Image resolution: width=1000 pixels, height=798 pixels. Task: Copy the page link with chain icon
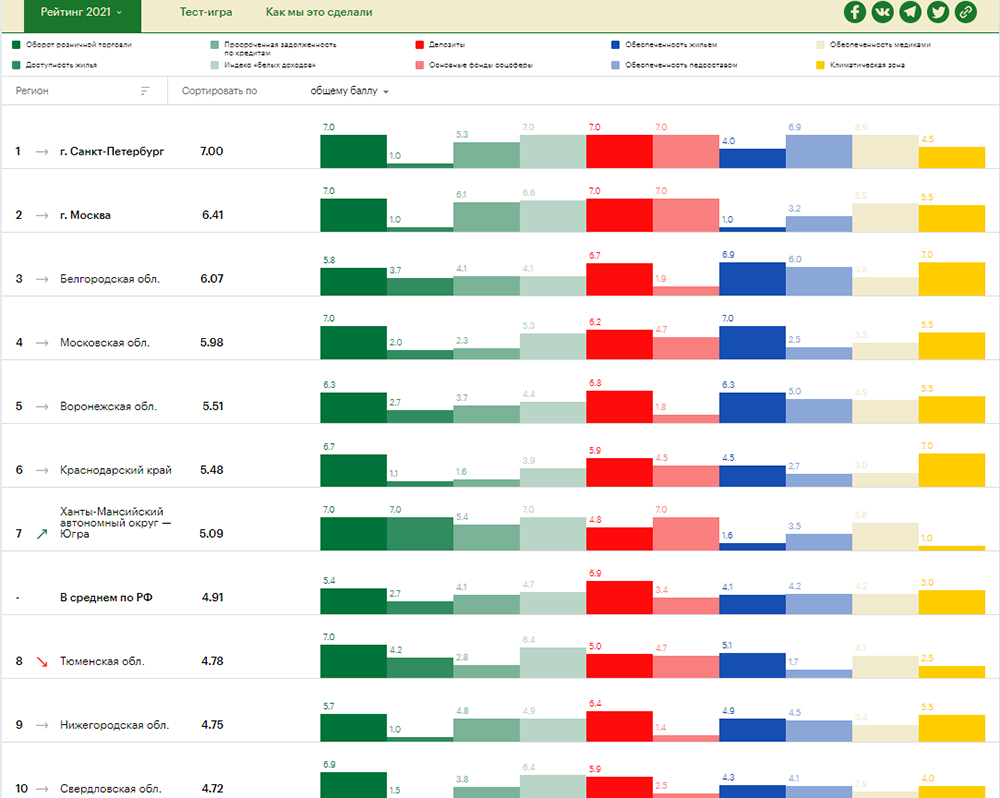coord(965,12)
